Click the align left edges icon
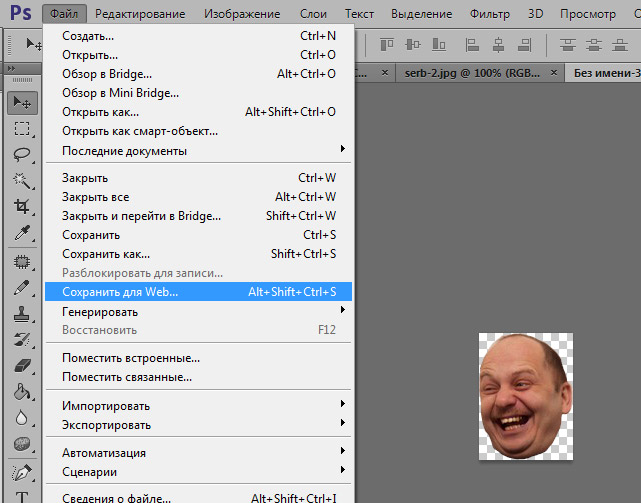The image size is (641, 503). 472,44
